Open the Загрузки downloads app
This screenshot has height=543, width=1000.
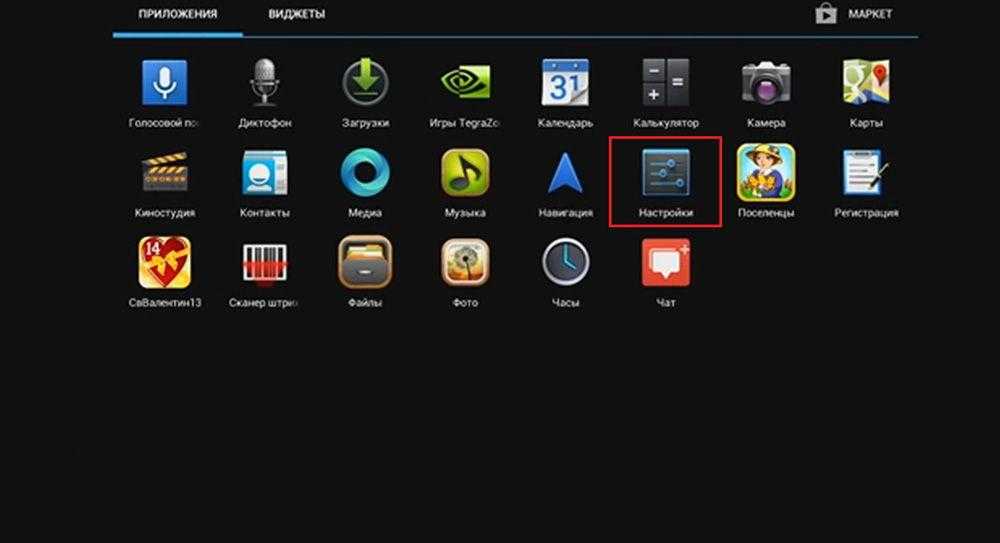point(365,82)
